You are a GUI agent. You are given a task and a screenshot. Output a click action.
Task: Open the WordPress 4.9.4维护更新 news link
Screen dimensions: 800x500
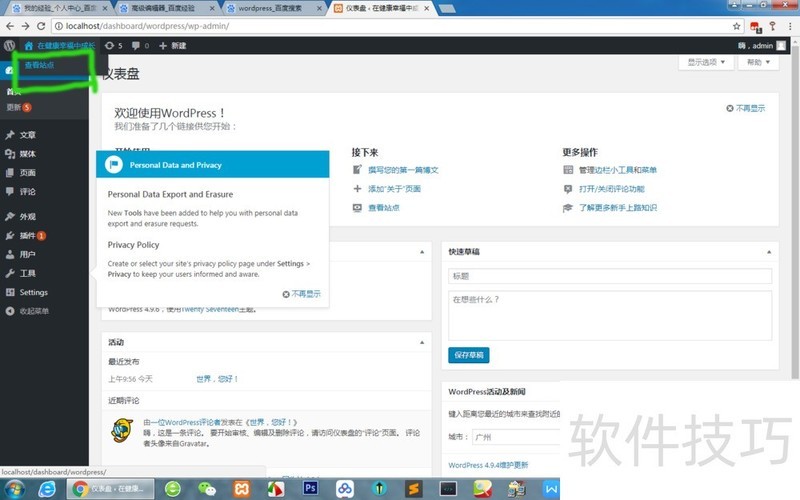pyautogui.click(x=488, y=465)
